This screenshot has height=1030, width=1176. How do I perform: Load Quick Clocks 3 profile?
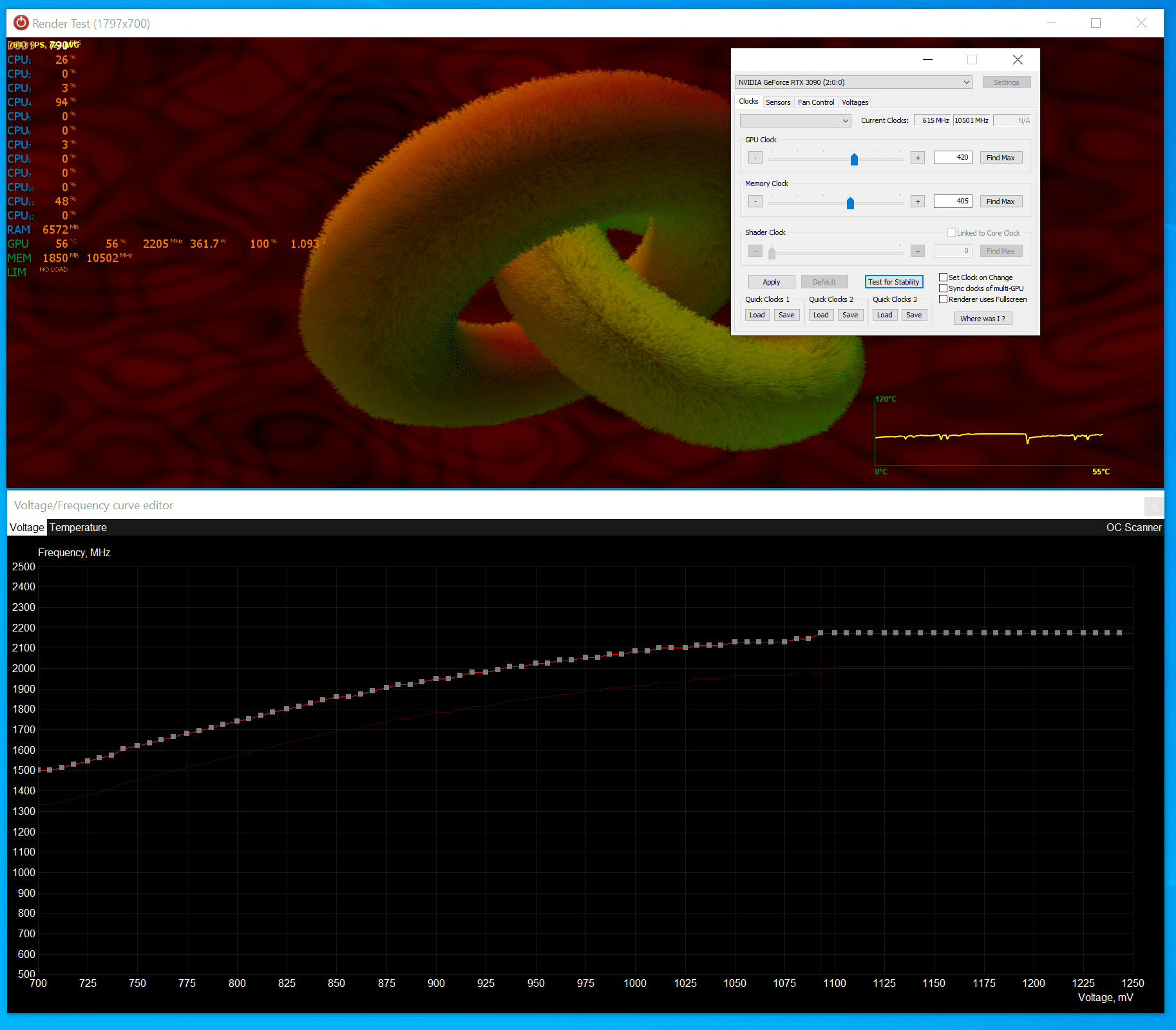click(885, 315)
